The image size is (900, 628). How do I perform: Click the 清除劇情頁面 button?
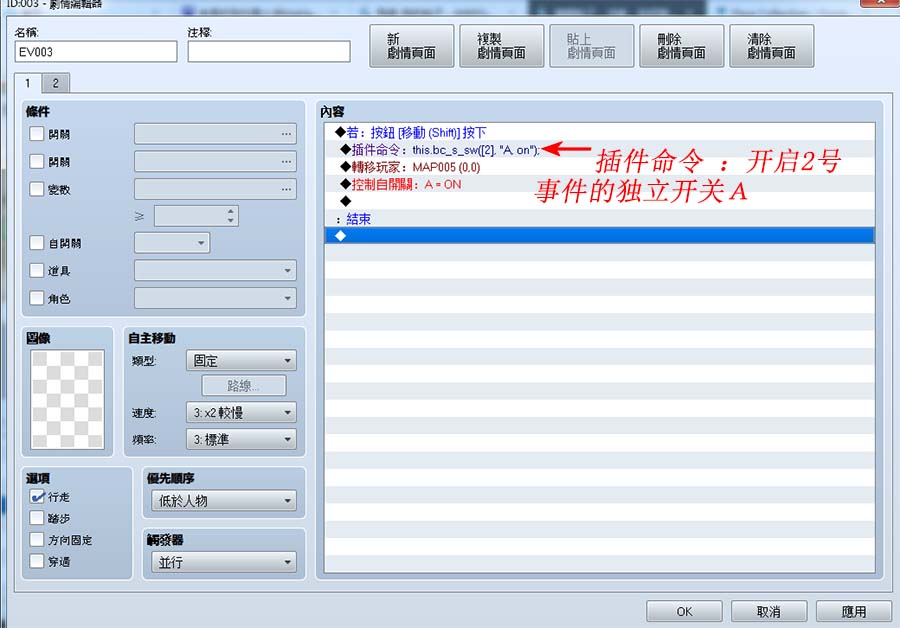pos(772,46)
